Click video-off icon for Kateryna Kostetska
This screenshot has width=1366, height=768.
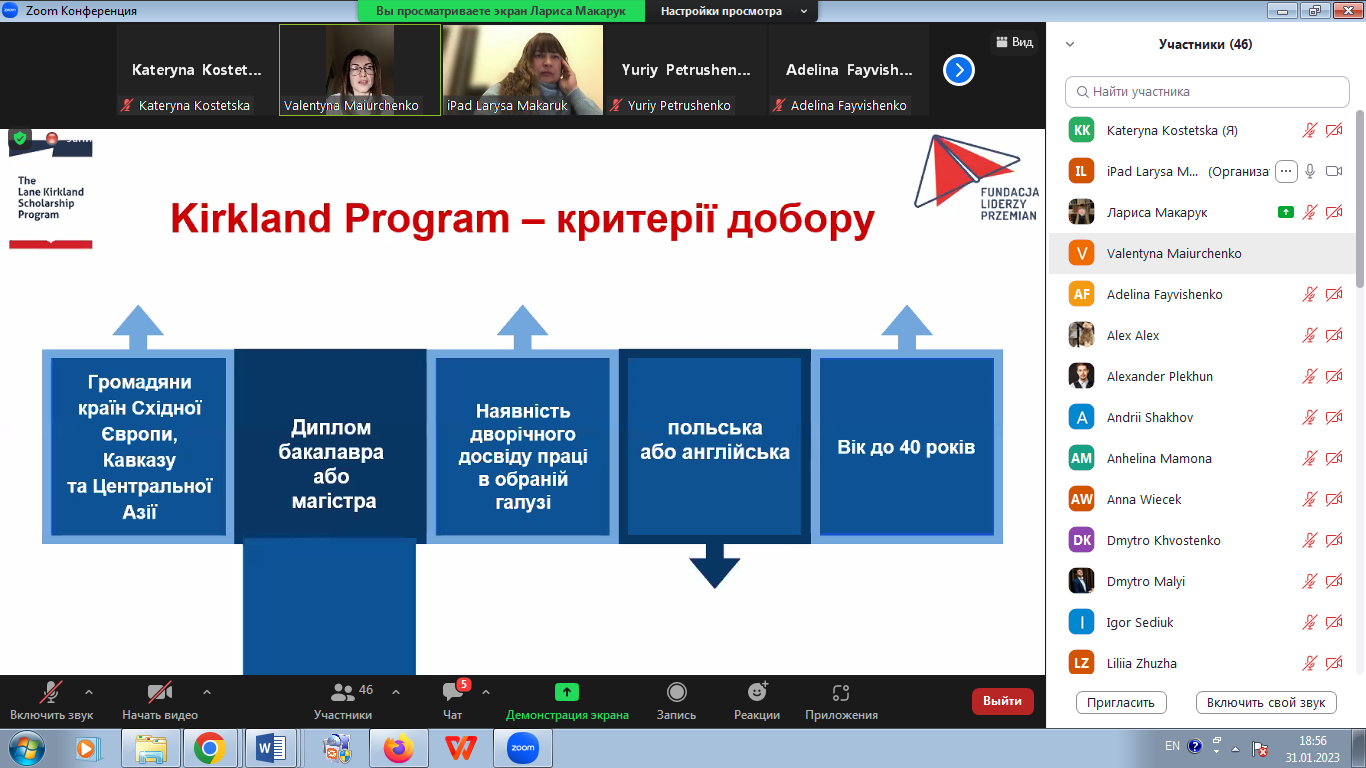tap(1334, 130)
